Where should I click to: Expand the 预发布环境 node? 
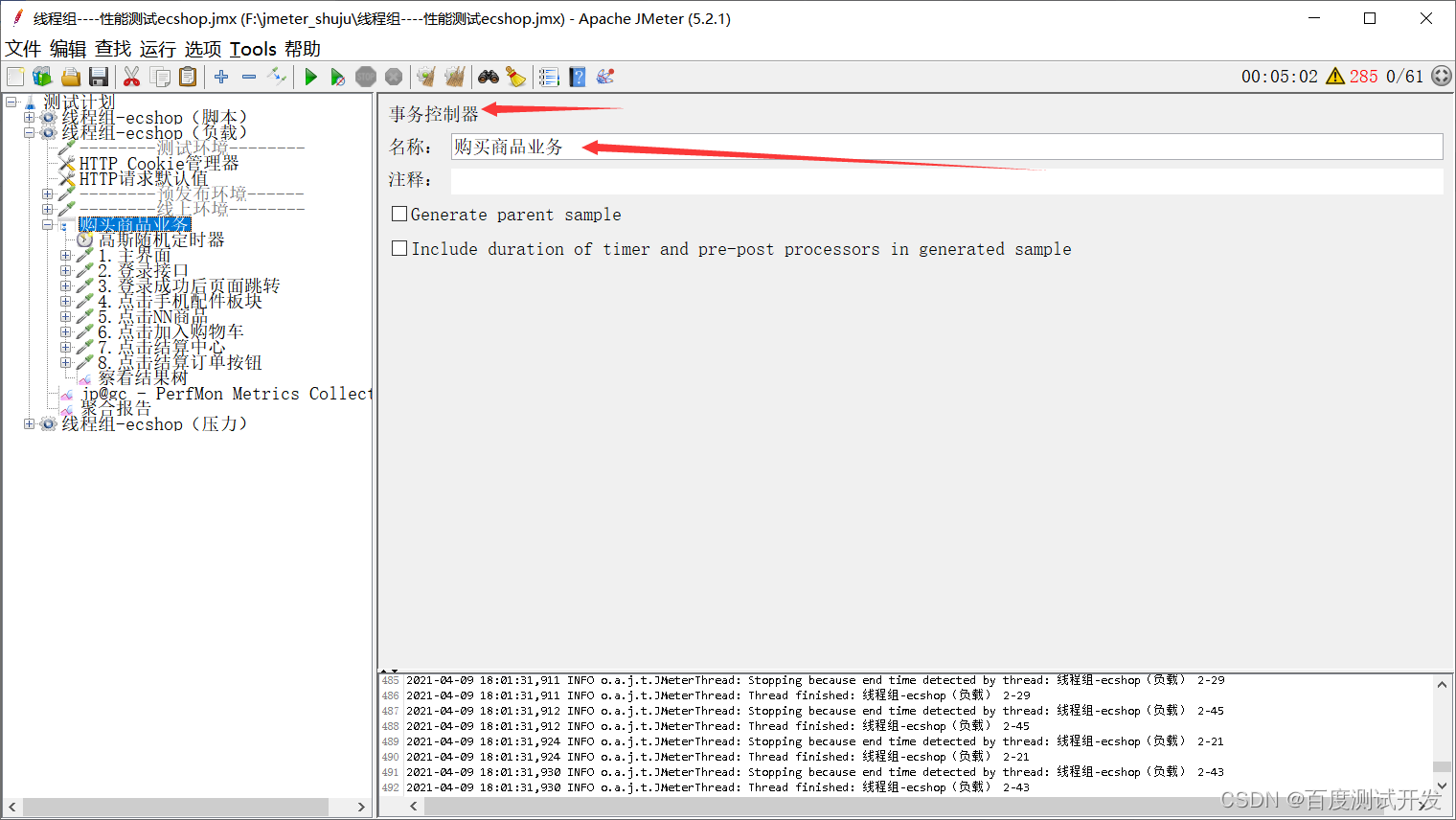pos(47,194)
